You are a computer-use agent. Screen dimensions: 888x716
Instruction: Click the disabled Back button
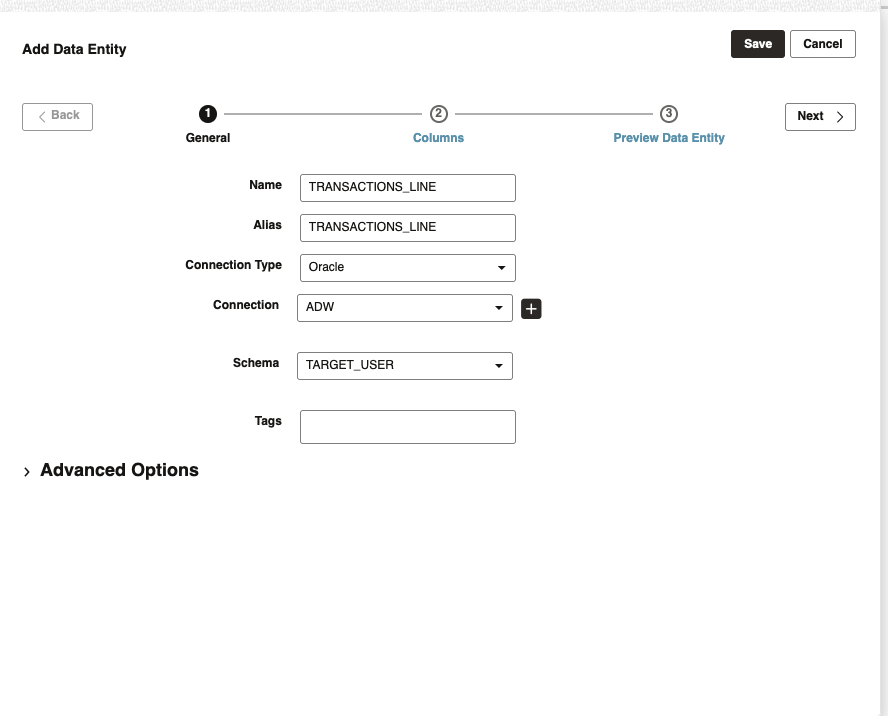point(57,116)
